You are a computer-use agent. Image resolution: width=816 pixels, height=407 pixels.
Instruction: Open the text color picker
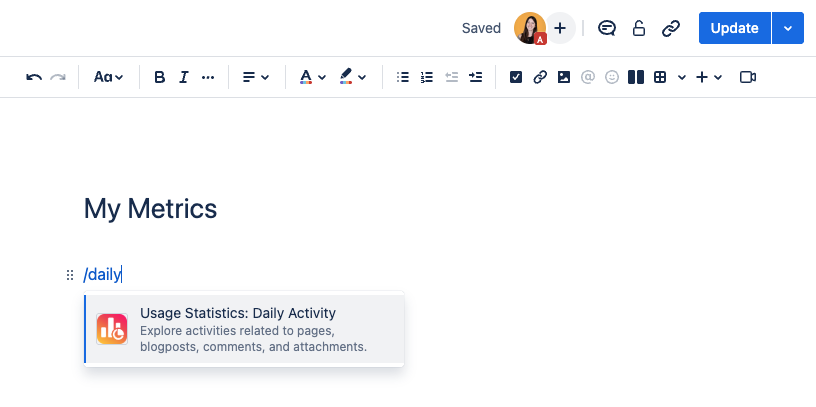click(313, 77)
